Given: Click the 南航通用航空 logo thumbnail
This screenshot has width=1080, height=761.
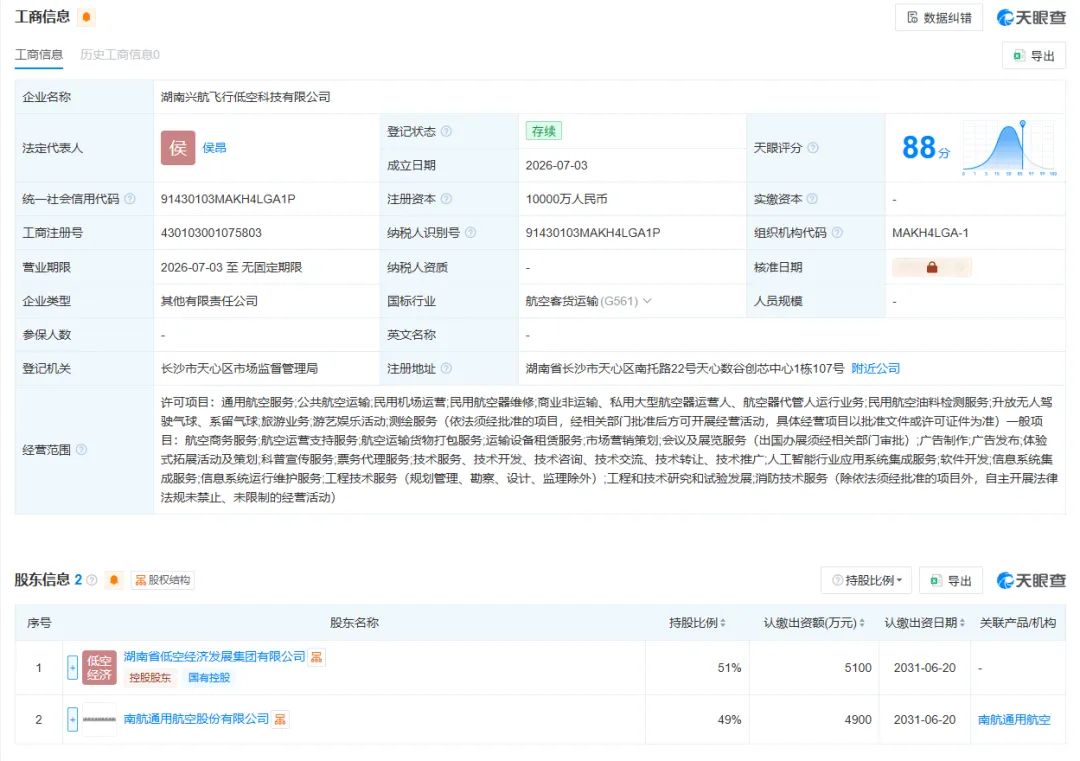Looking at the screenshot, I should (99, 719).
